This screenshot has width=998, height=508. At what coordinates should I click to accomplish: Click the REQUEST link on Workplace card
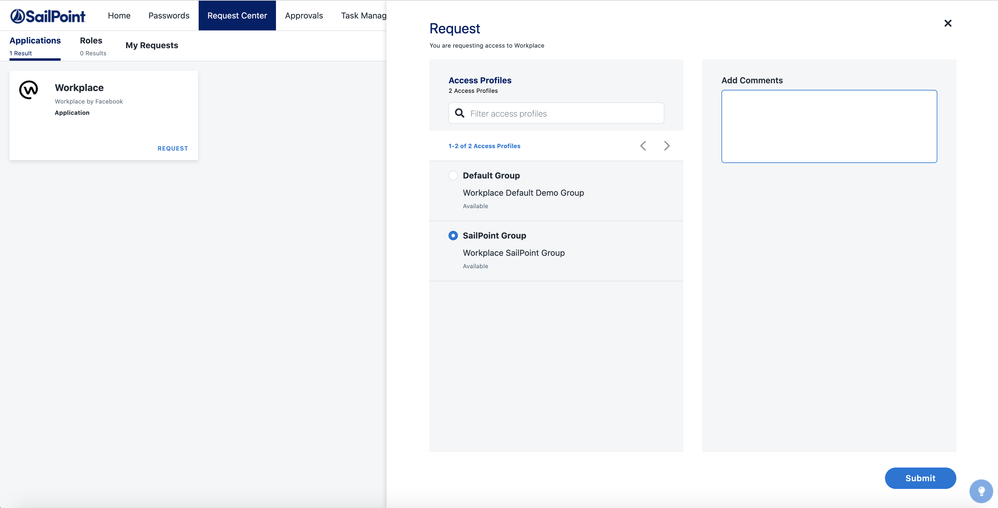click(172, 148)
